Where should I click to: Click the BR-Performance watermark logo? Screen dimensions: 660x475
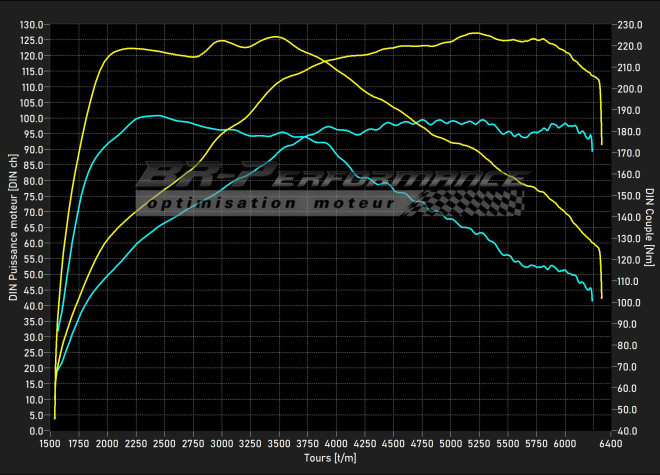(x=330, y=178)
